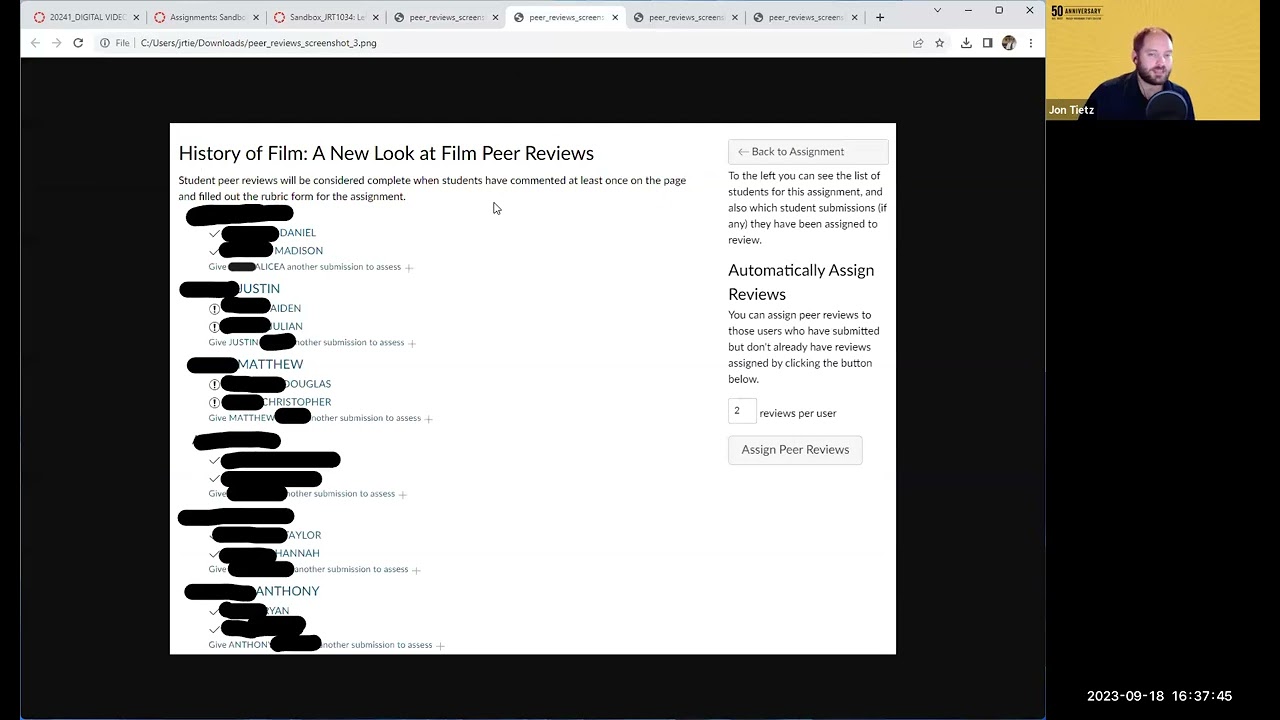Click the checkmark icon beside HANNAH
This screenshot has width=1280, height=720.
tap(214, 554)
